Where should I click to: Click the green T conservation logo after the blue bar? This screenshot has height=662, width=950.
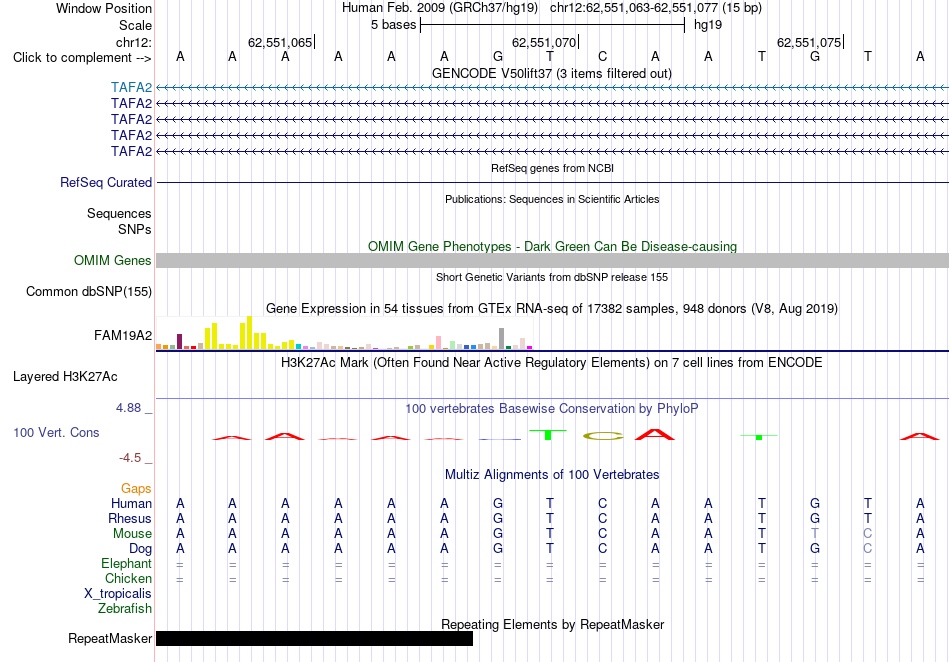click(x=548, y=434)
